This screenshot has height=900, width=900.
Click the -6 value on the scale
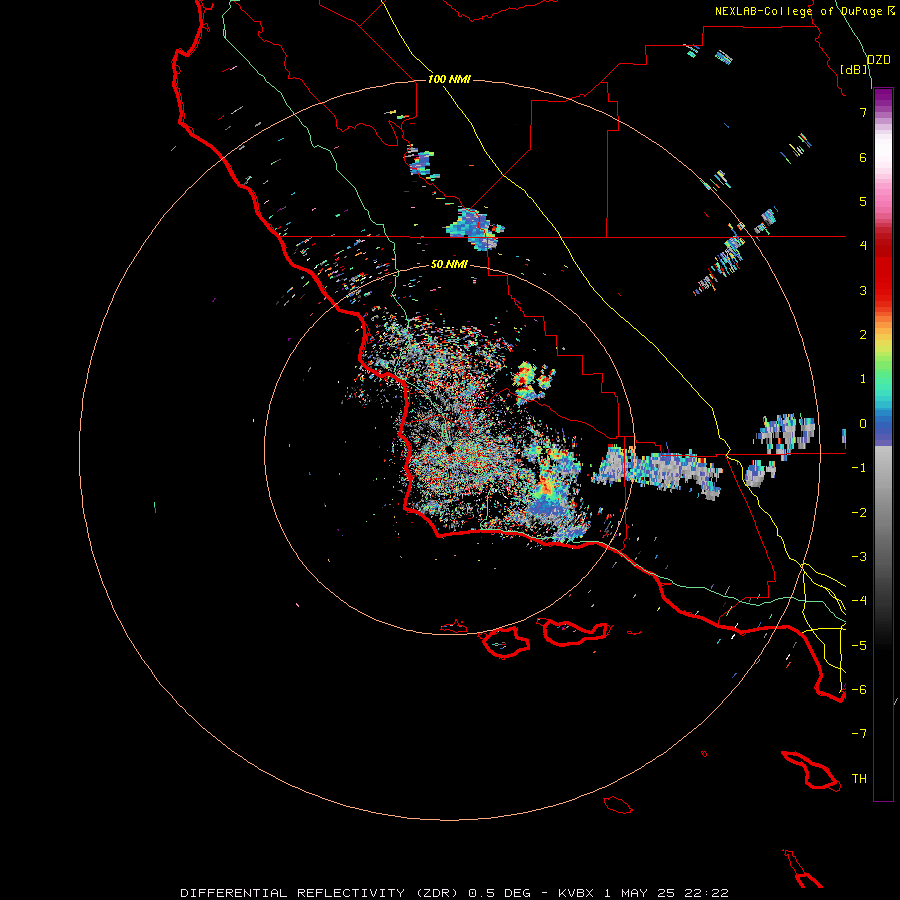[859, 690]
